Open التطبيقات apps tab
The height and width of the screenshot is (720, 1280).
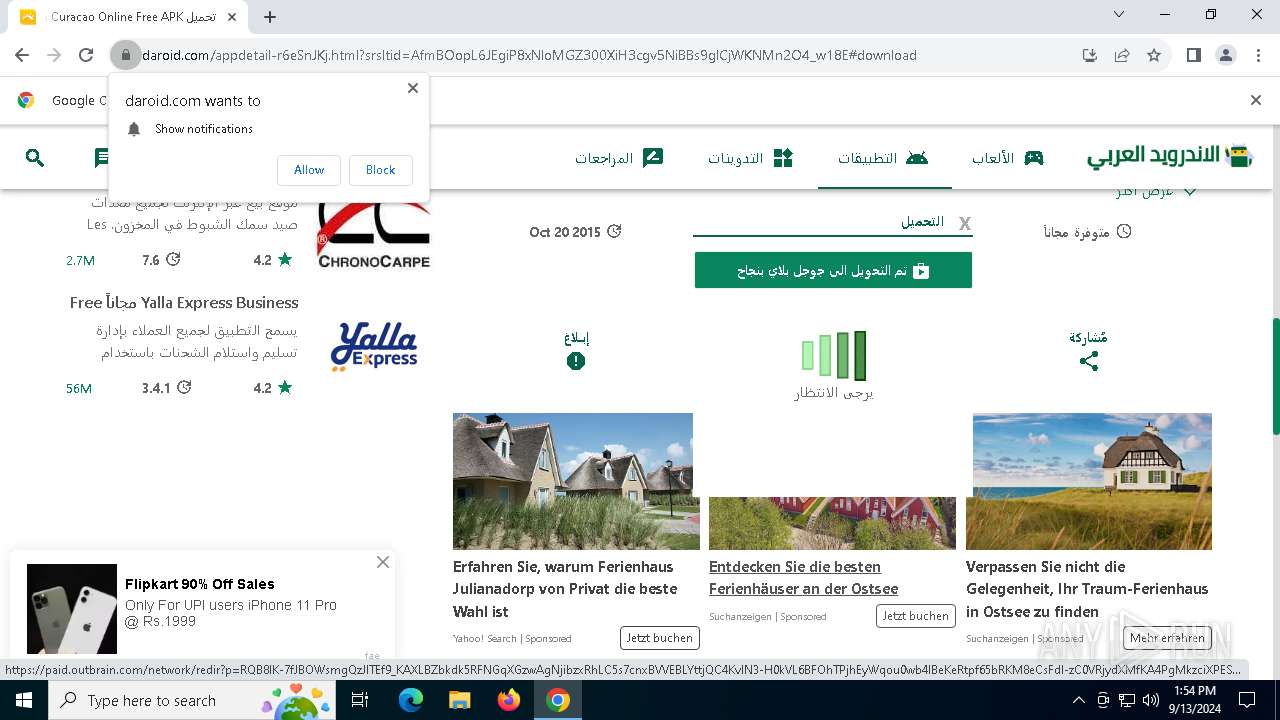884,158
